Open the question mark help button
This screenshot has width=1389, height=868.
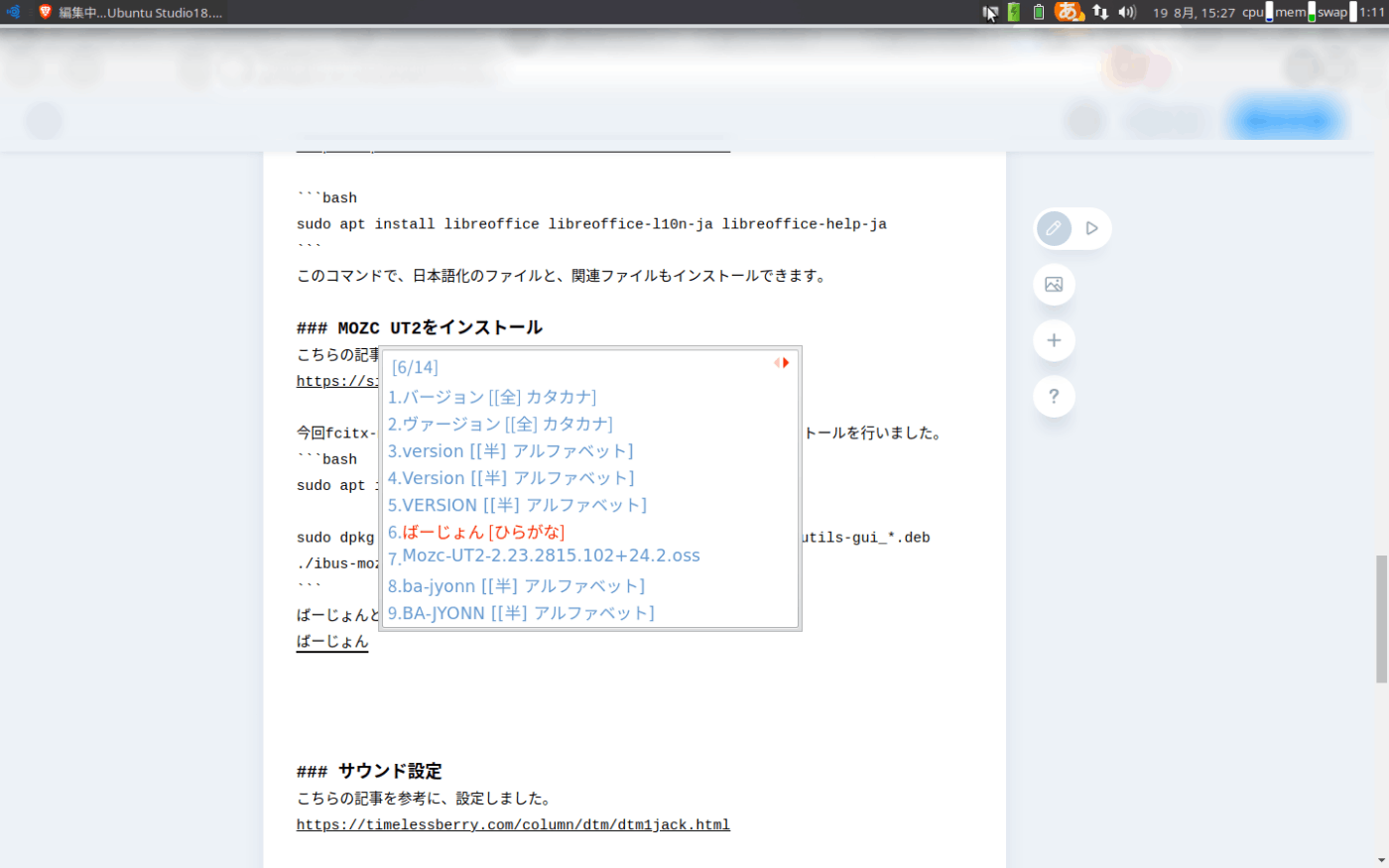1054,396
